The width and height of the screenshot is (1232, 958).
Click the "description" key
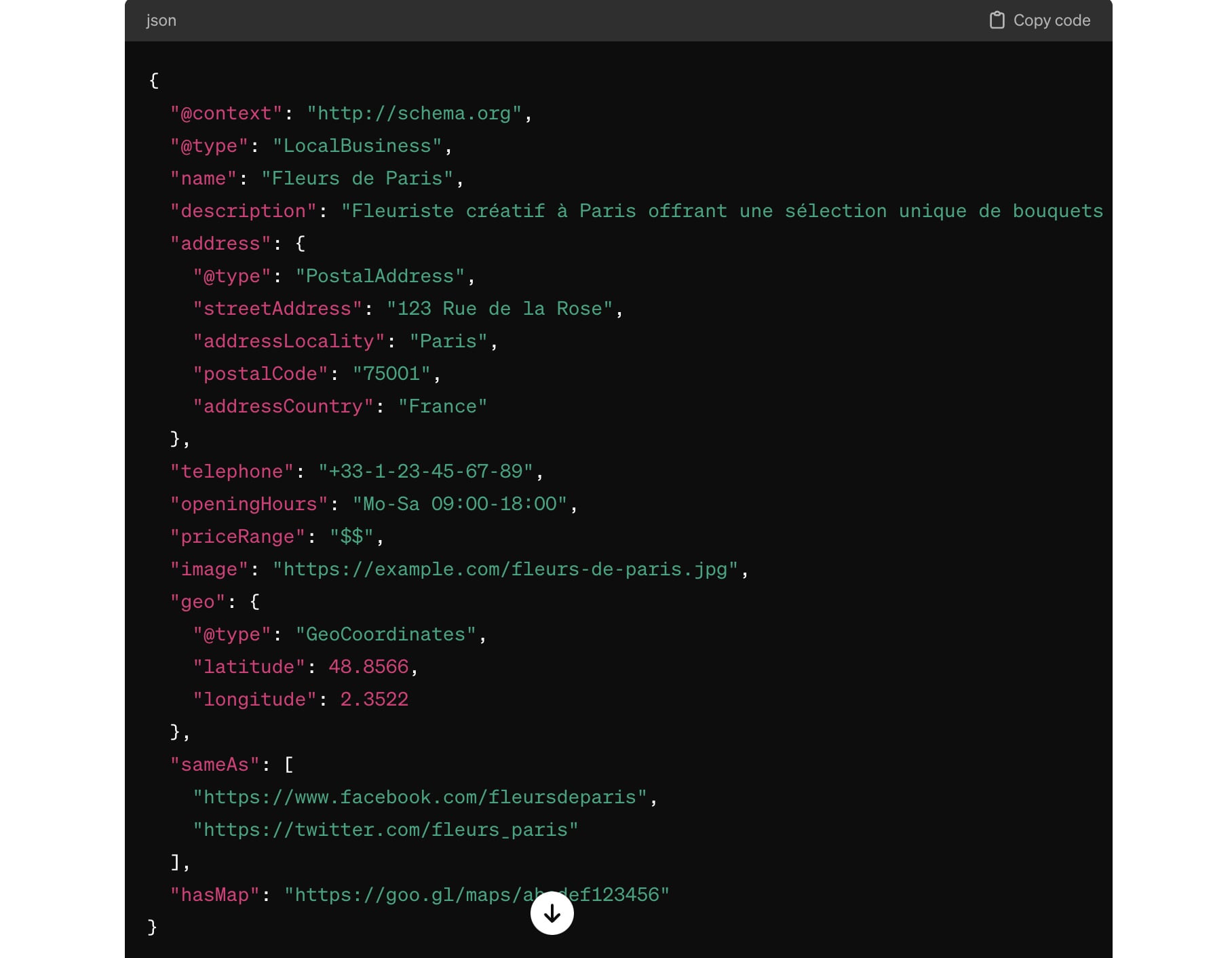tap(244, 211)
